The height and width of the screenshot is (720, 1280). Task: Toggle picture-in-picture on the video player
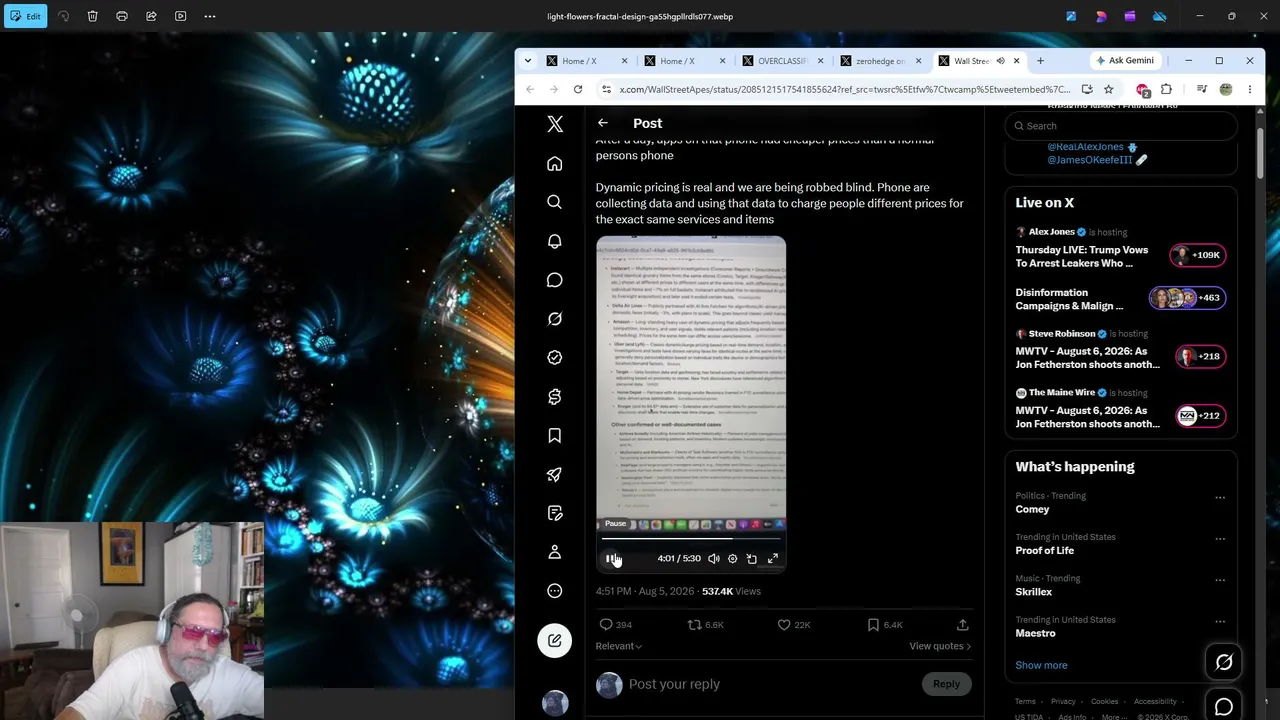(x=752, y=559)
